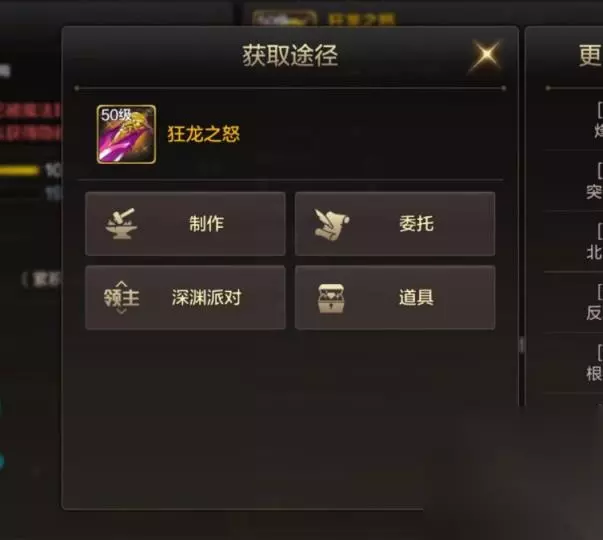Click the yellow progress bar on left
Image resolution: width=603 pixels, height=540 pixels.
[19, 170]
